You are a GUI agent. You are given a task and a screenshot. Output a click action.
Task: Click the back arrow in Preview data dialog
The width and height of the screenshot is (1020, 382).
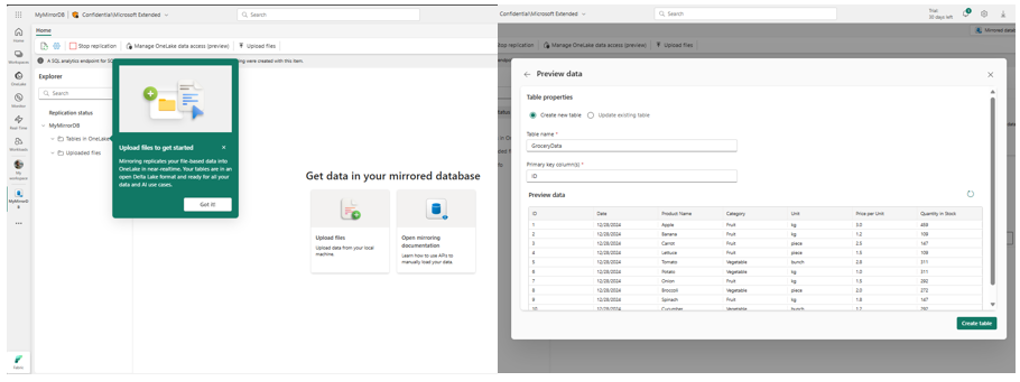tap(527, 74)
